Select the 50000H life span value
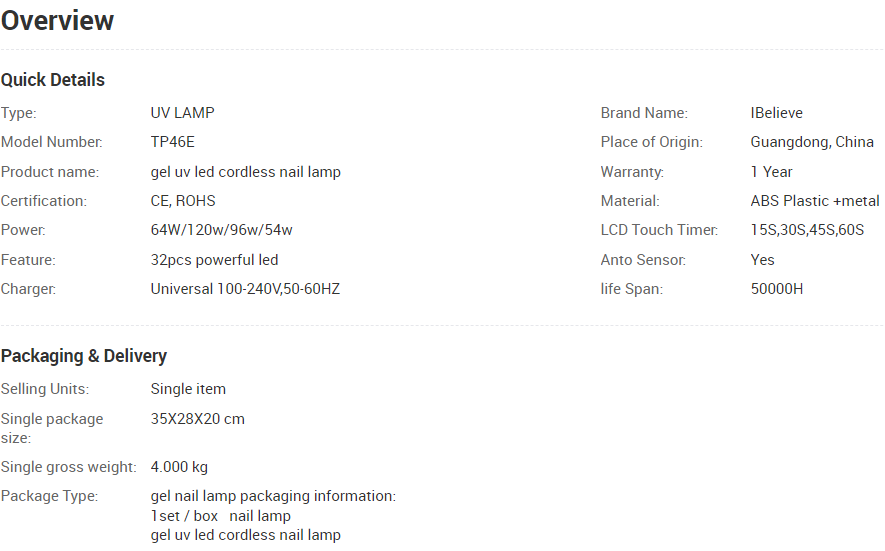Image resolution: width=885 pixels, height=551 pixels. coord(777,289)
